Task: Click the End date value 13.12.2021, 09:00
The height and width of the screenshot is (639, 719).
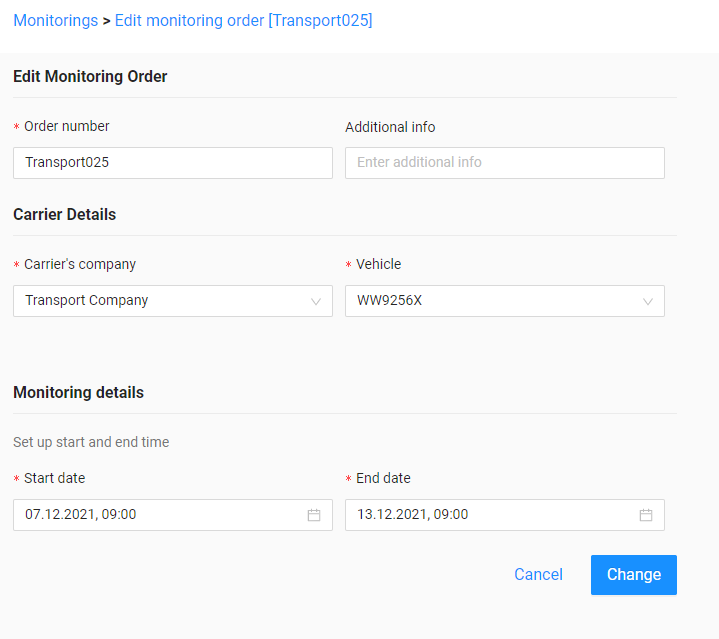Action: (x=413, y=514)
